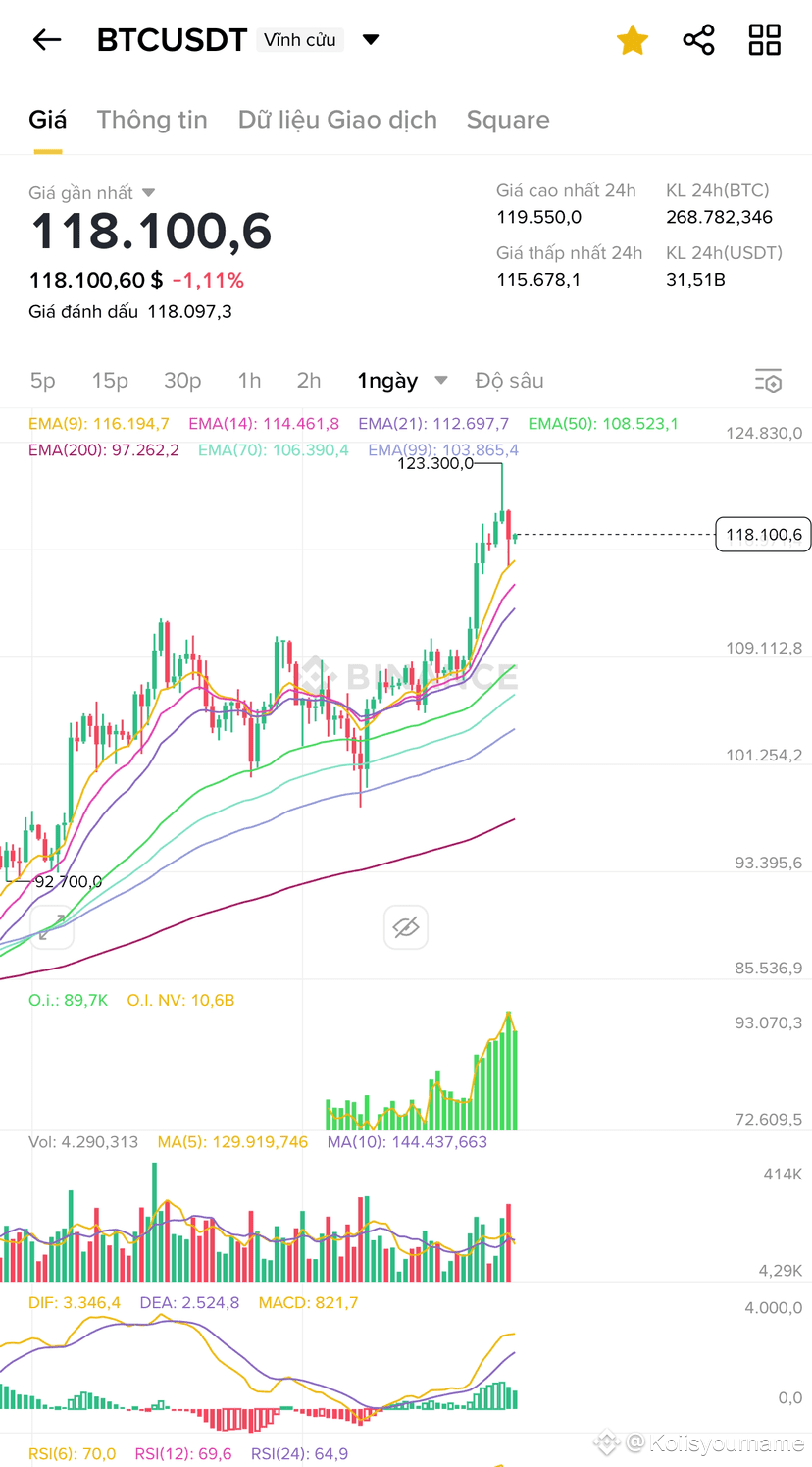Select the 2h timeframe

coord(308,380)
